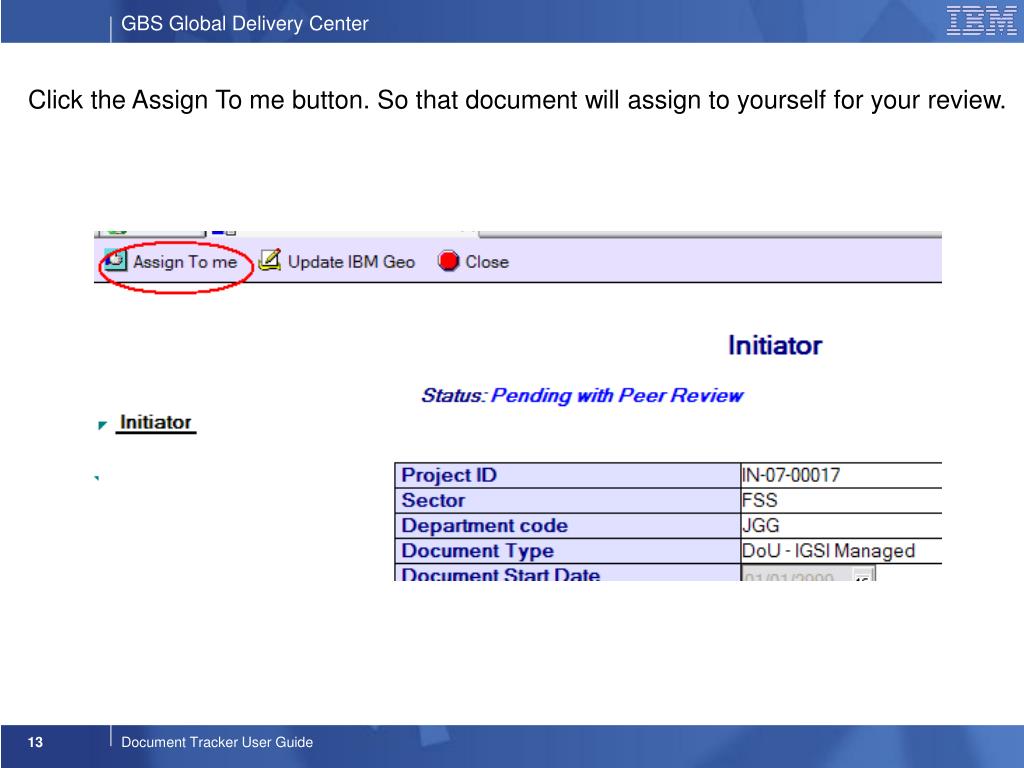Click the Assign To me icon

pos(116,260)
